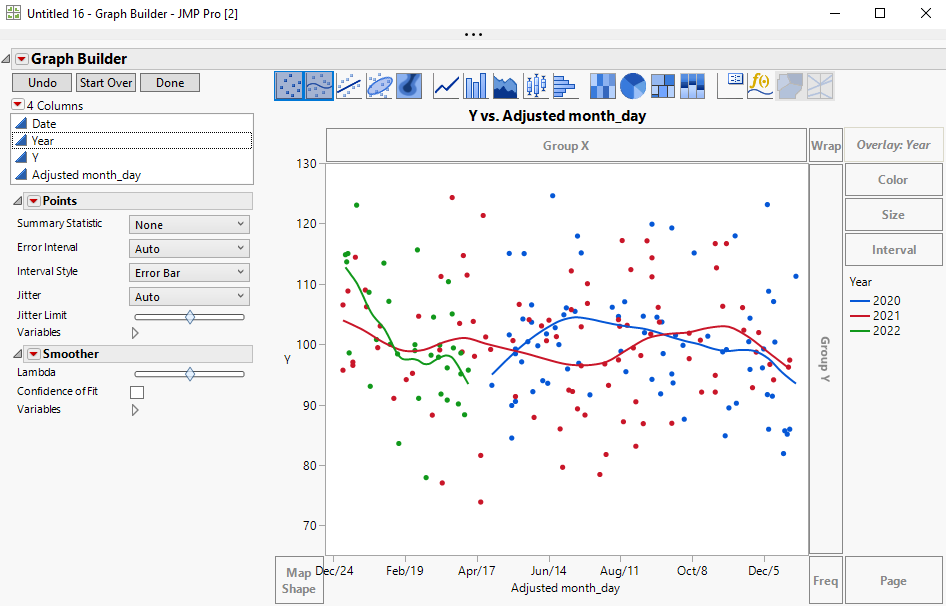Select the Adjusted month_day column
The image size is (946, 606).
[x=132, y=175]
